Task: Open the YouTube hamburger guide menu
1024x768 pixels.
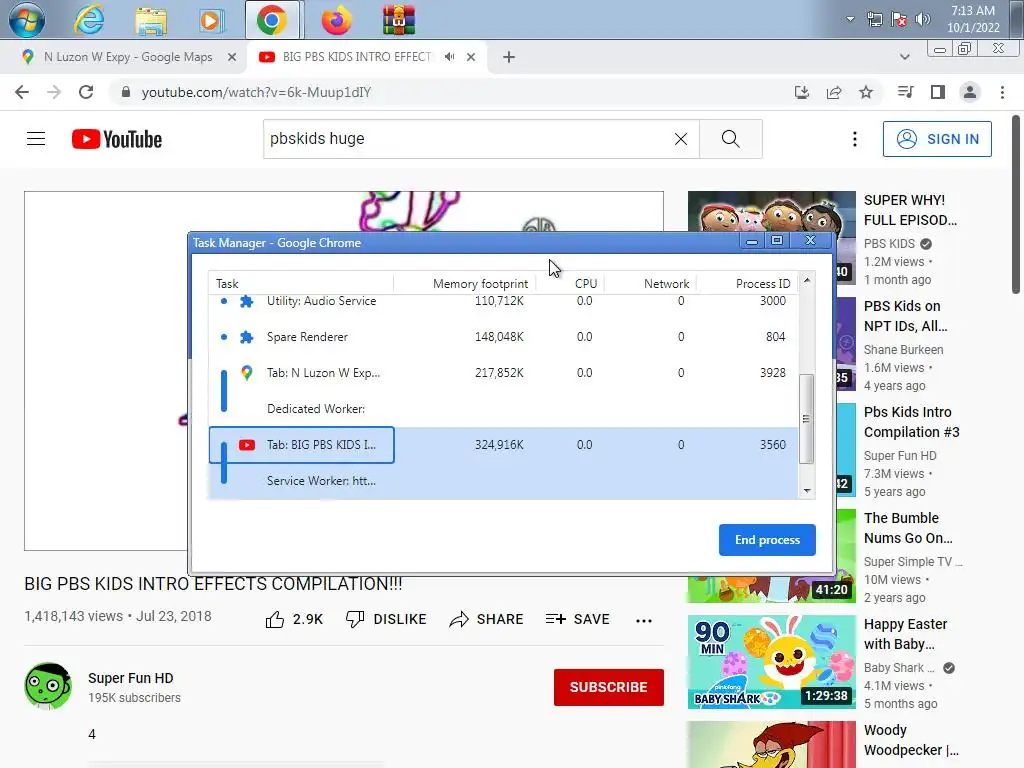Action: click(x=36, y=139)
